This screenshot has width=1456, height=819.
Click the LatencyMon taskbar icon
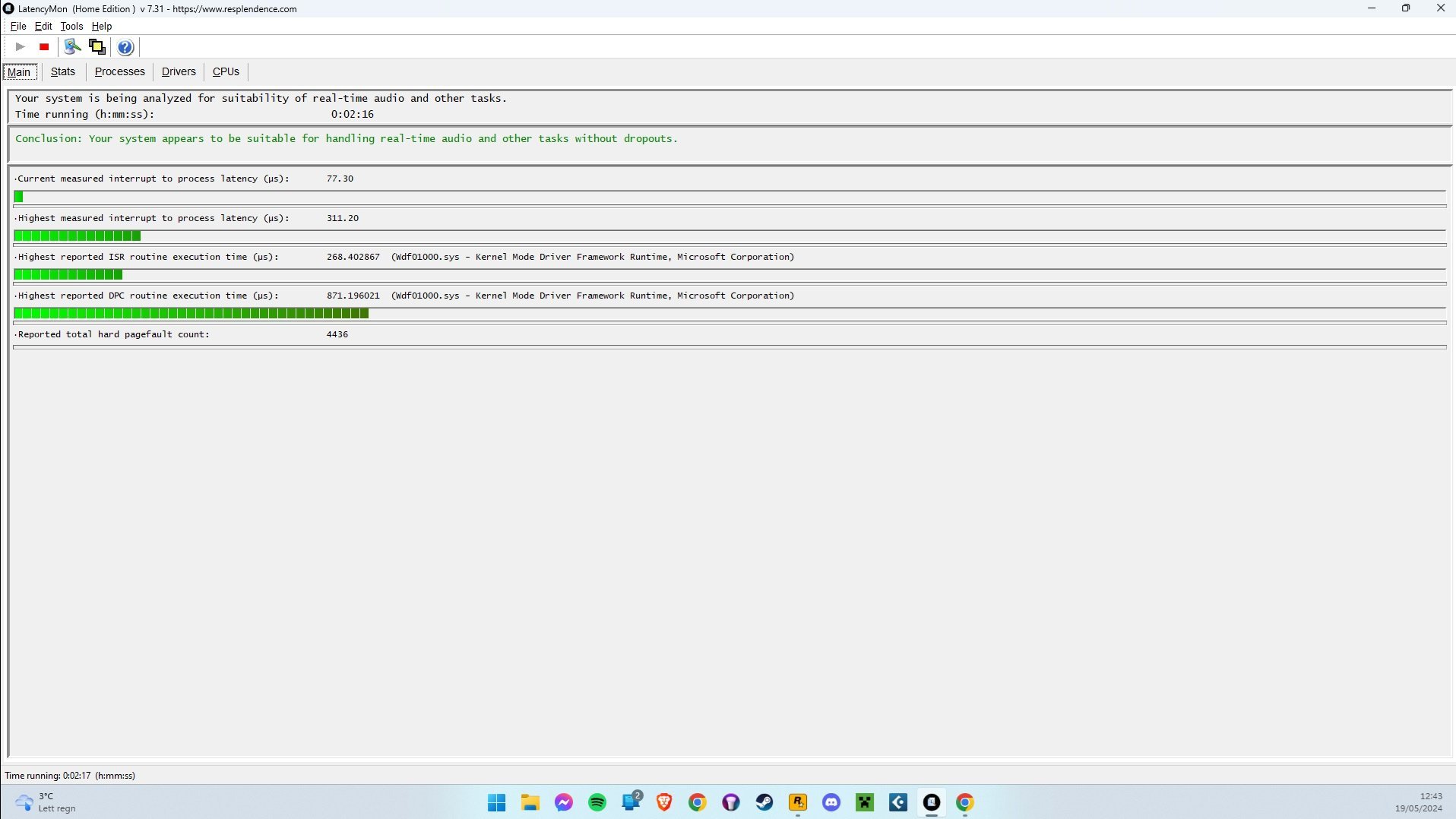(x=932, y=802)
